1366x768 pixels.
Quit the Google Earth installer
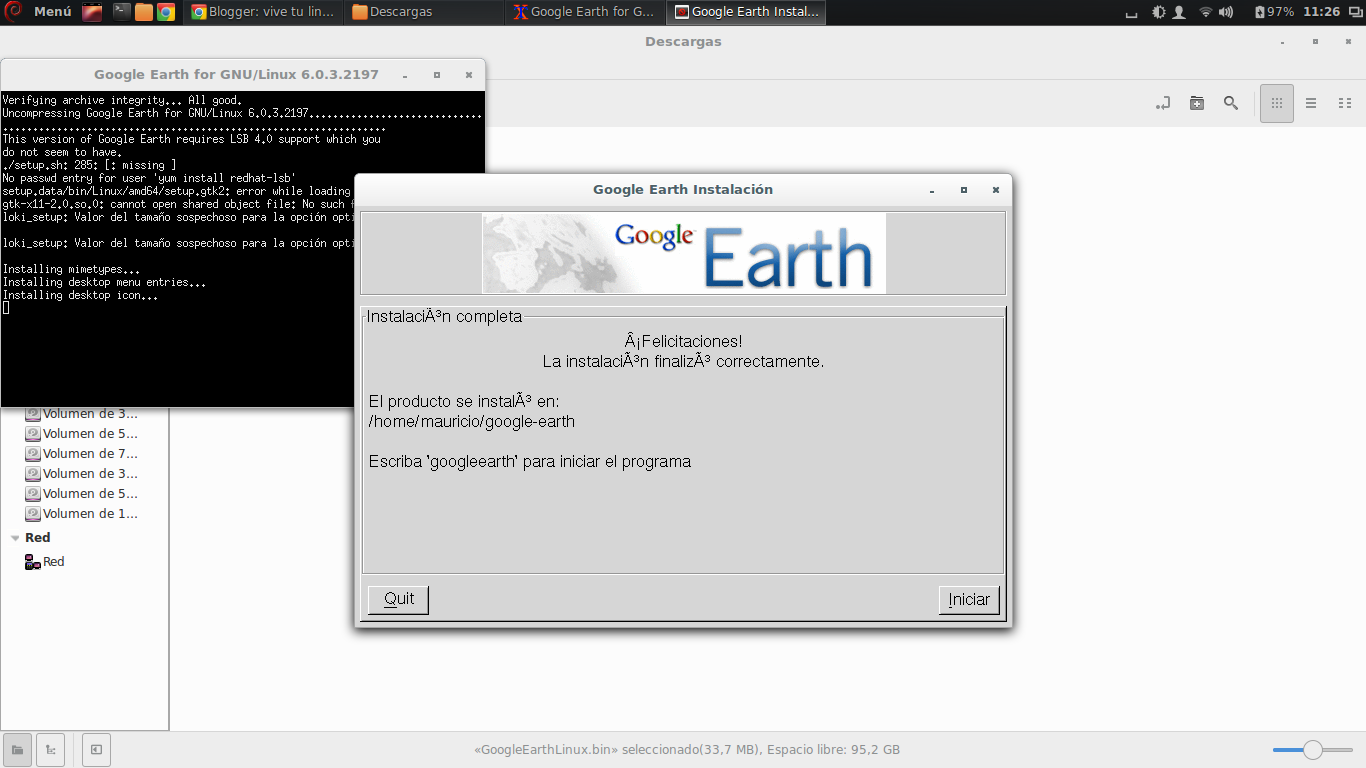click(397, 599)
